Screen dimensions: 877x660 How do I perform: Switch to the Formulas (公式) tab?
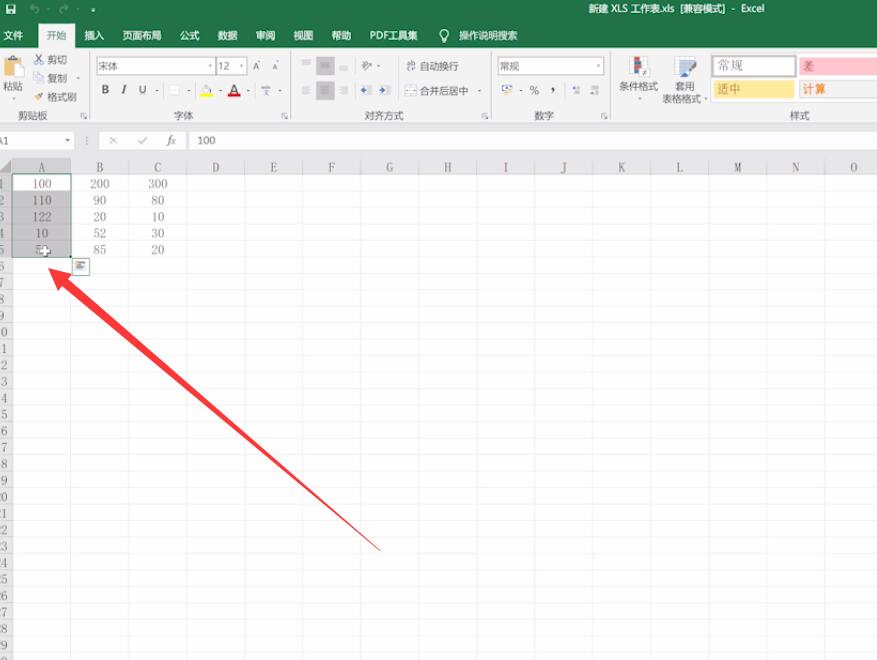pyautogui.click(x=190, y=36)
